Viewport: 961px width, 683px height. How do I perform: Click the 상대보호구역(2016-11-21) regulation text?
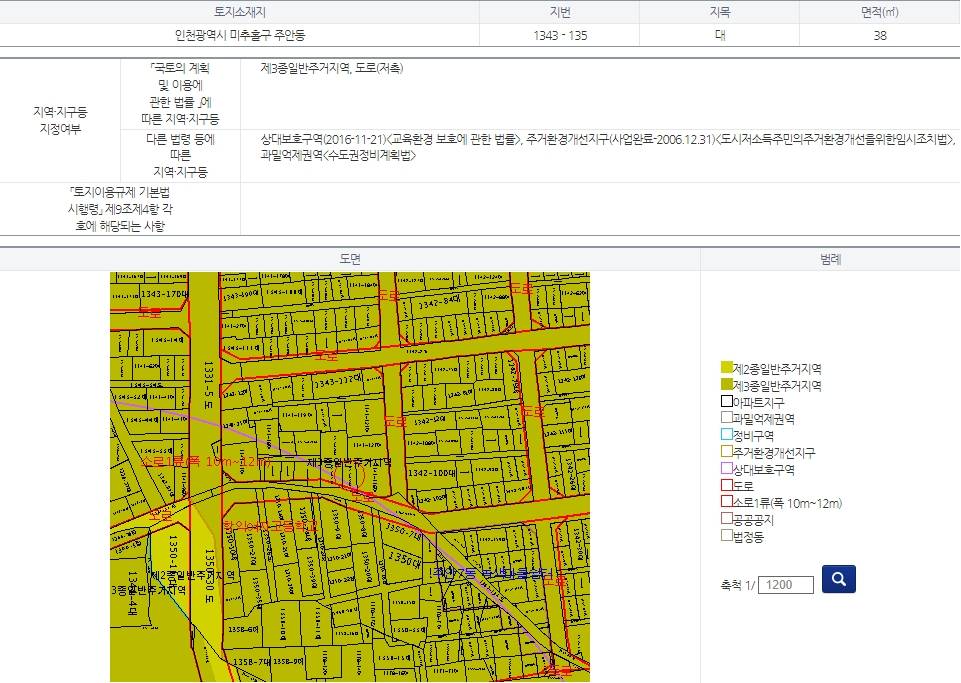point(391,139)
